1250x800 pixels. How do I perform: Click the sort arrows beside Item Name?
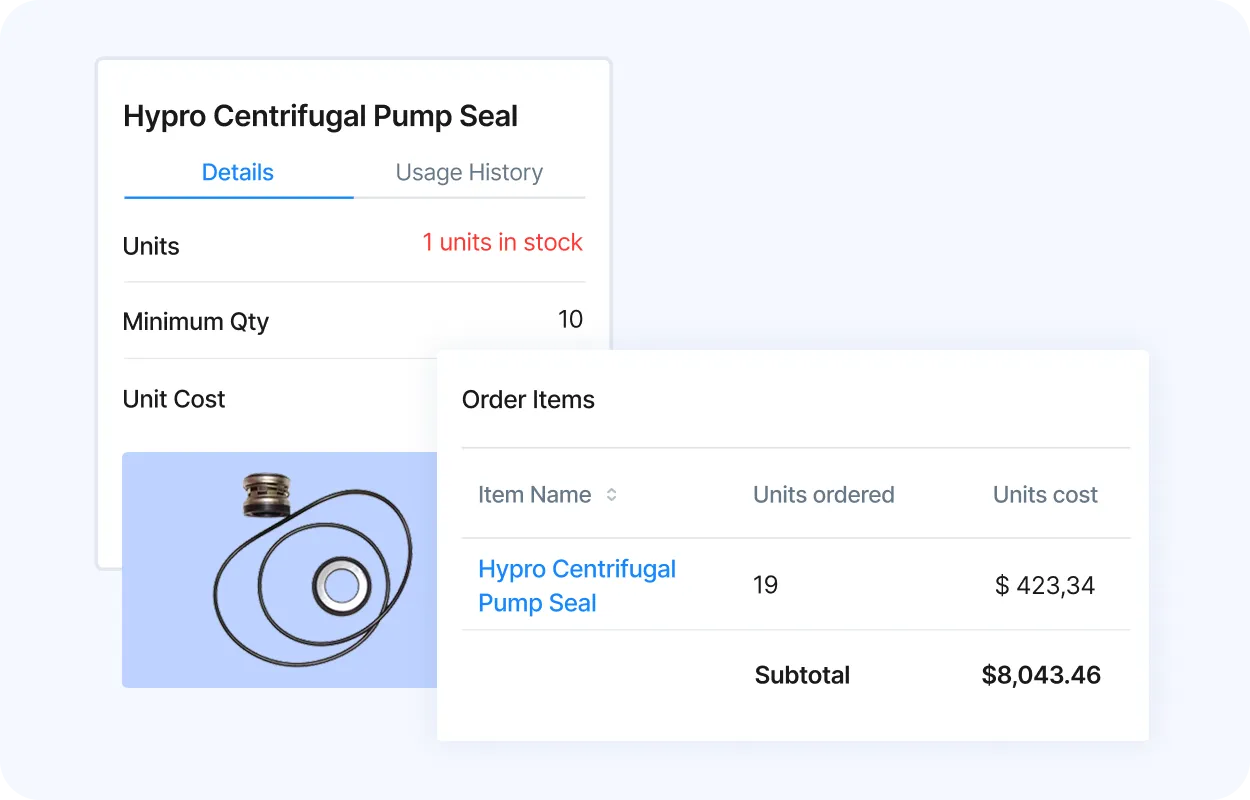pos(611,495)
